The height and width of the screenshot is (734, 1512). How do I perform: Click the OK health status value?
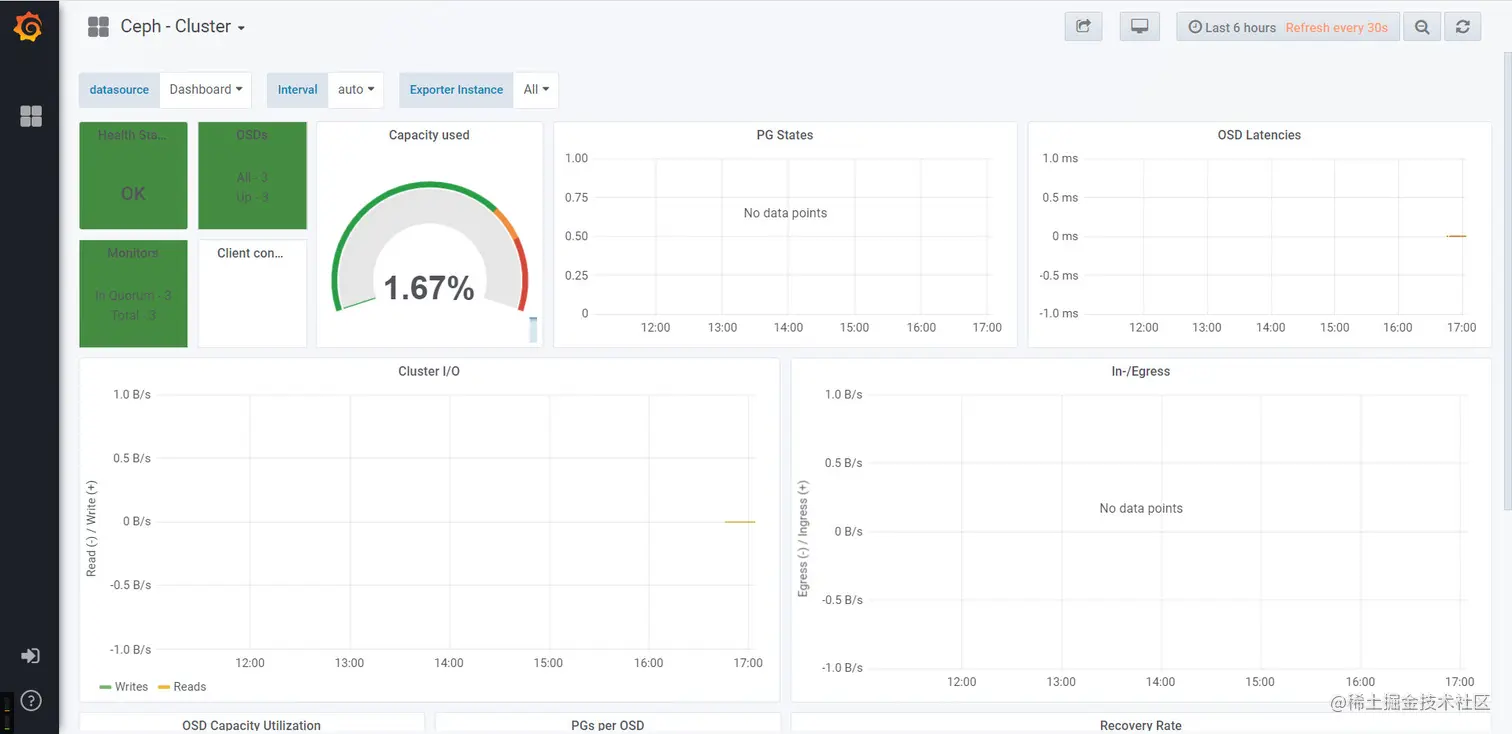tap(133, 194)
